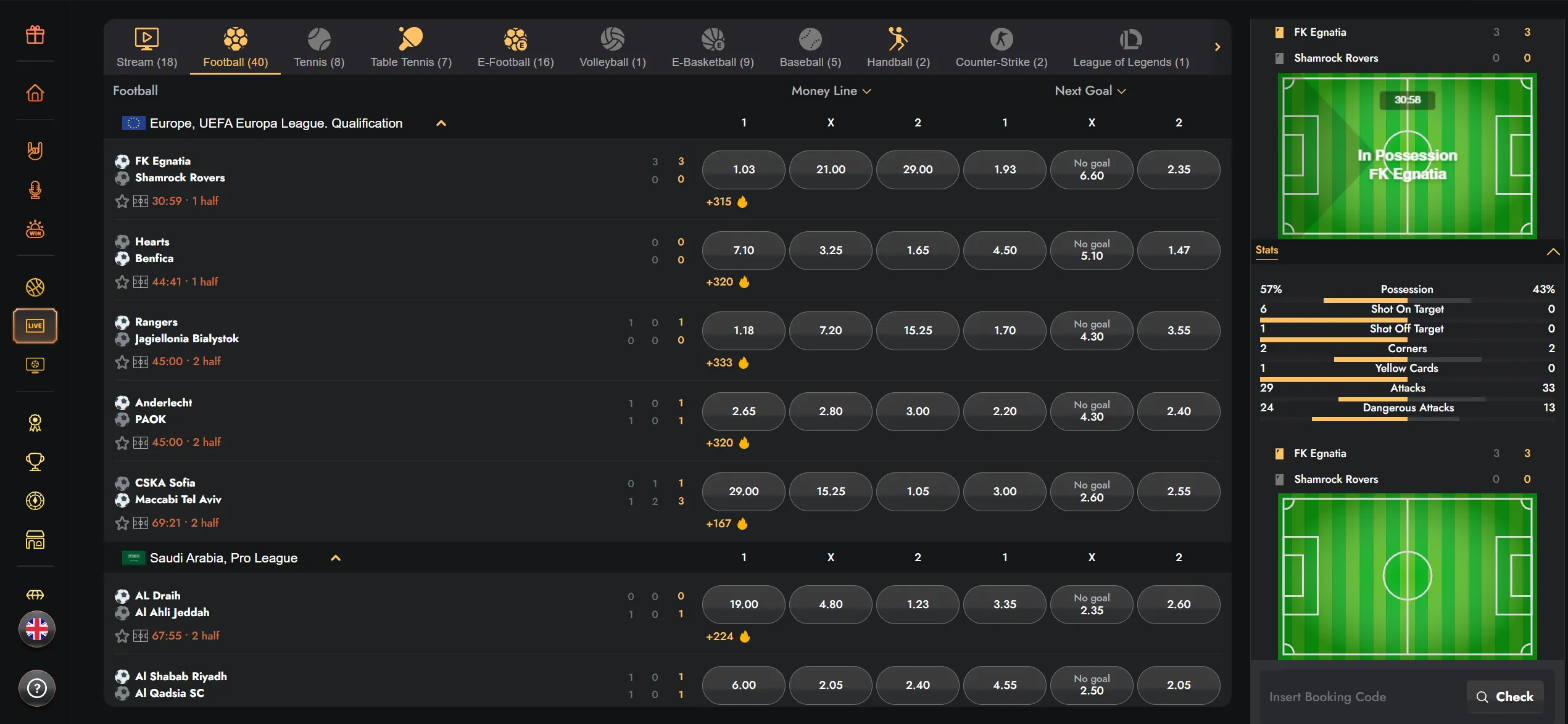The height and width of the screenshot is (724, 1568).
Task: Favorite the Hearts vs Benfica match
Action: point(122,282)
